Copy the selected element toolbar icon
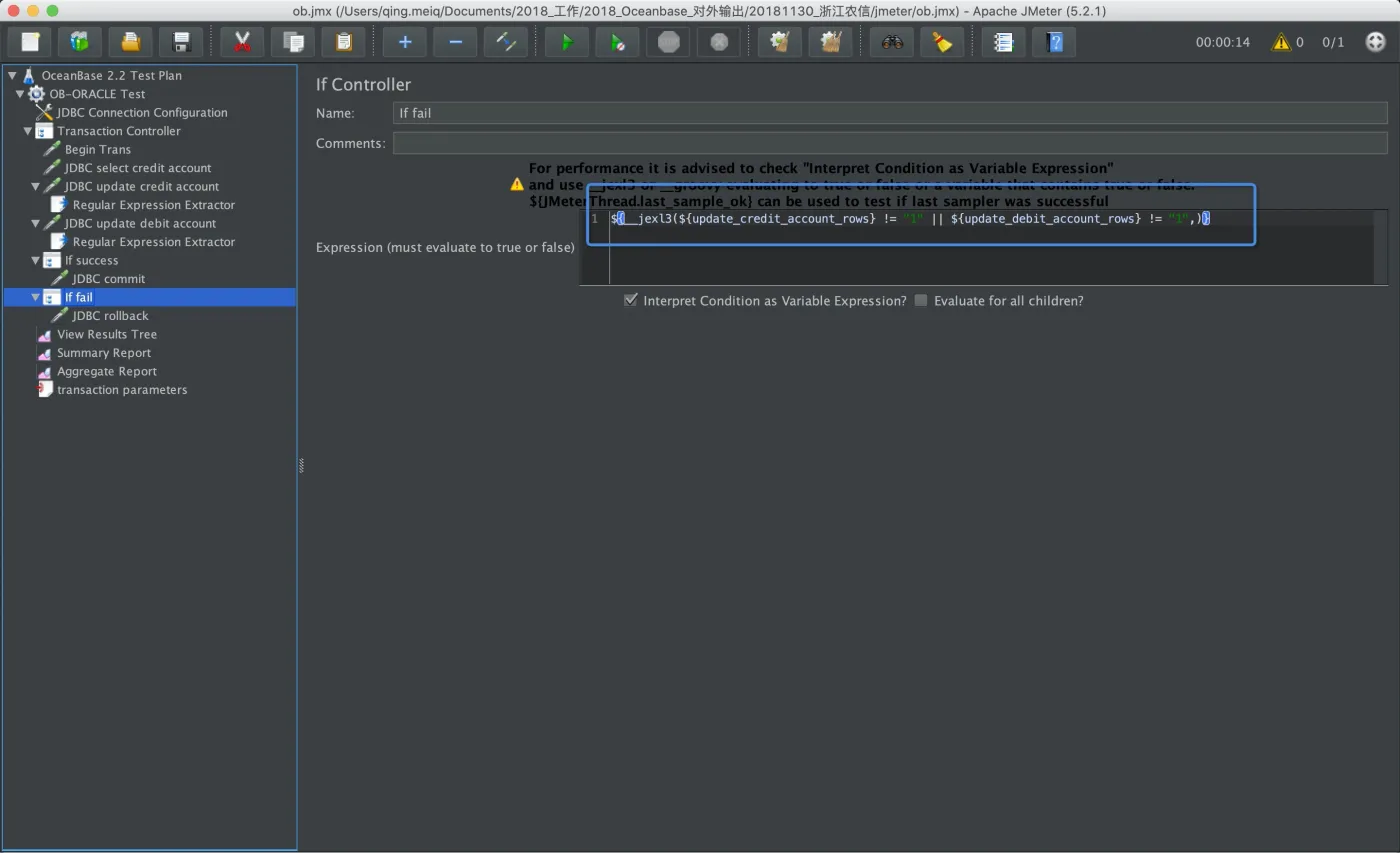The height and width of the screenshot is (853, 1400). (293, 42)
